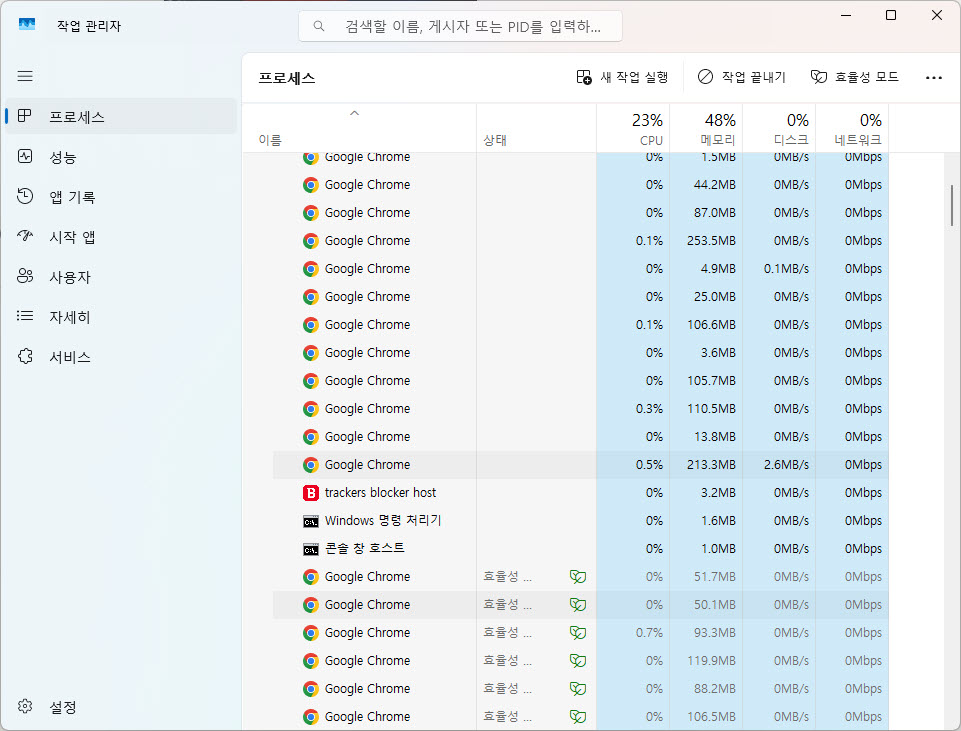
Task: Click the 자세히 list icon
Action: coord(25,316)
